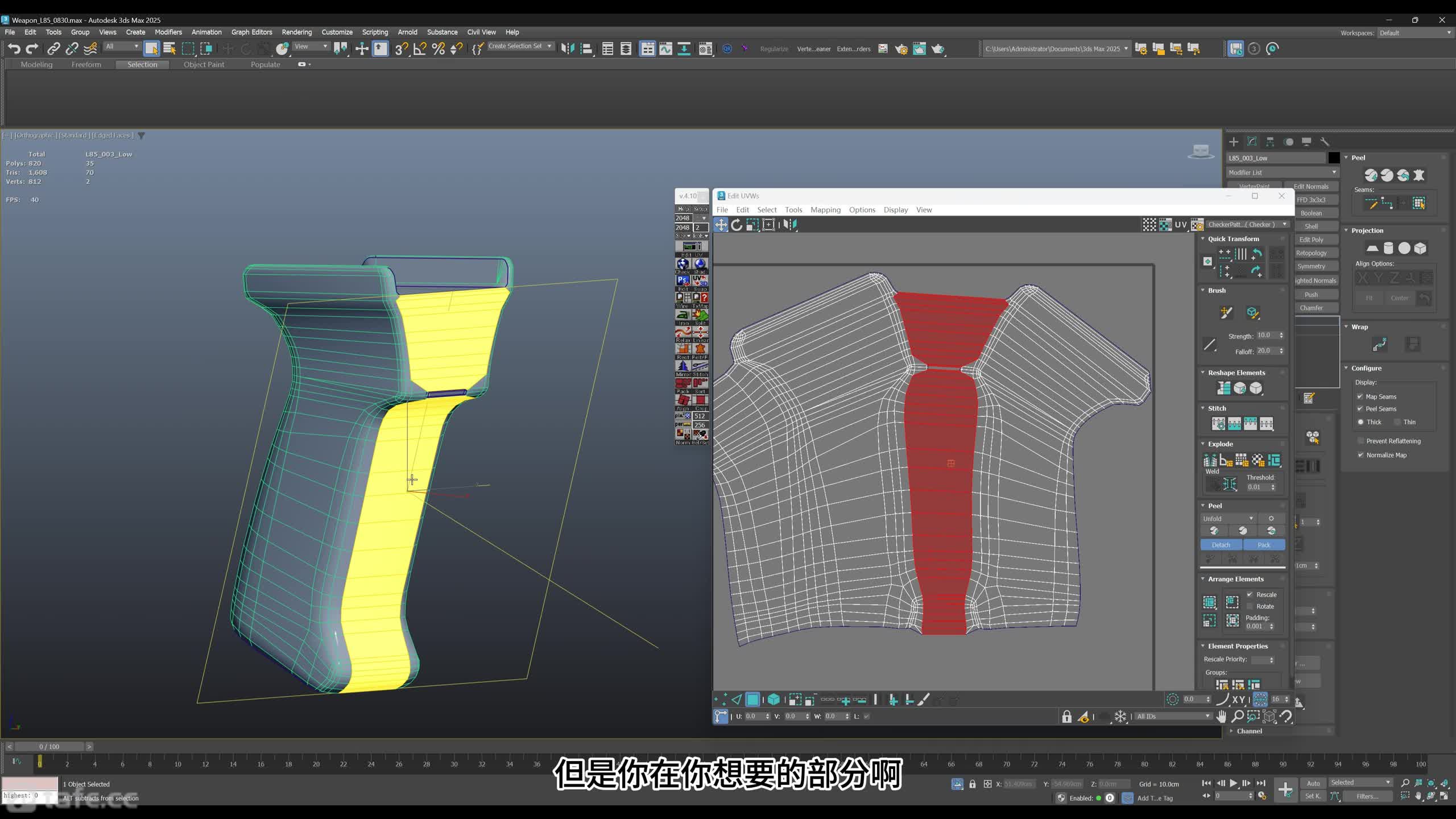
Task: Click the Mirror tool icon
Action: pos(568,49)
